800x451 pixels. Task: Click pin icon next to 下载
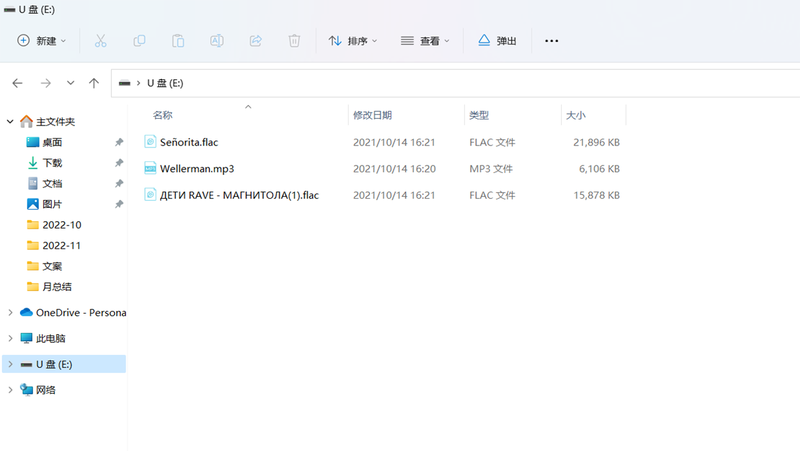pos(119,163)
